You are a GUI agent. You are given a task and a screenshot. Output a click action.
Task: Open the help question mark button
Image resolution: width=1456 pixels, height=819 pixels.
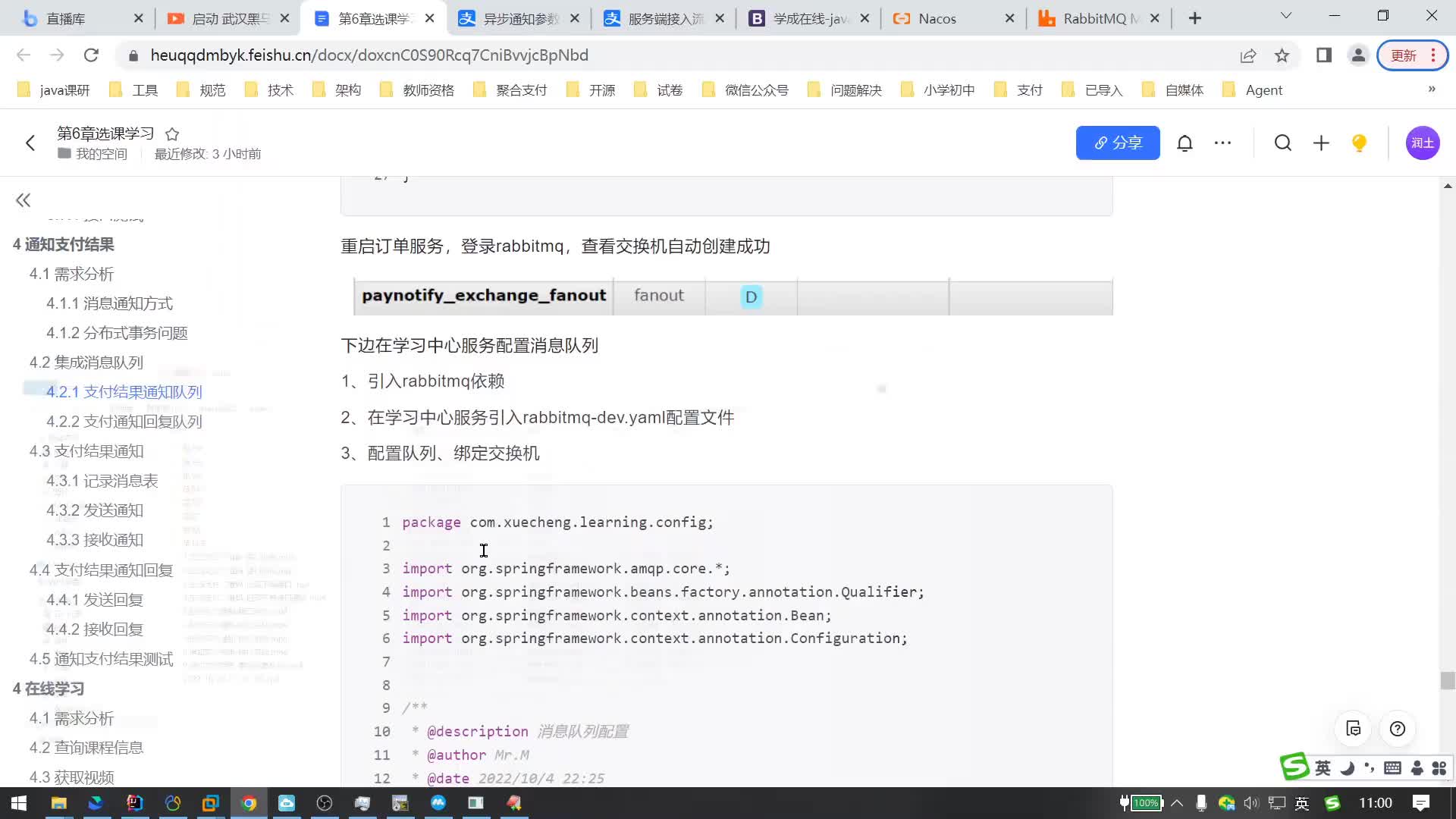[1398, 729]
